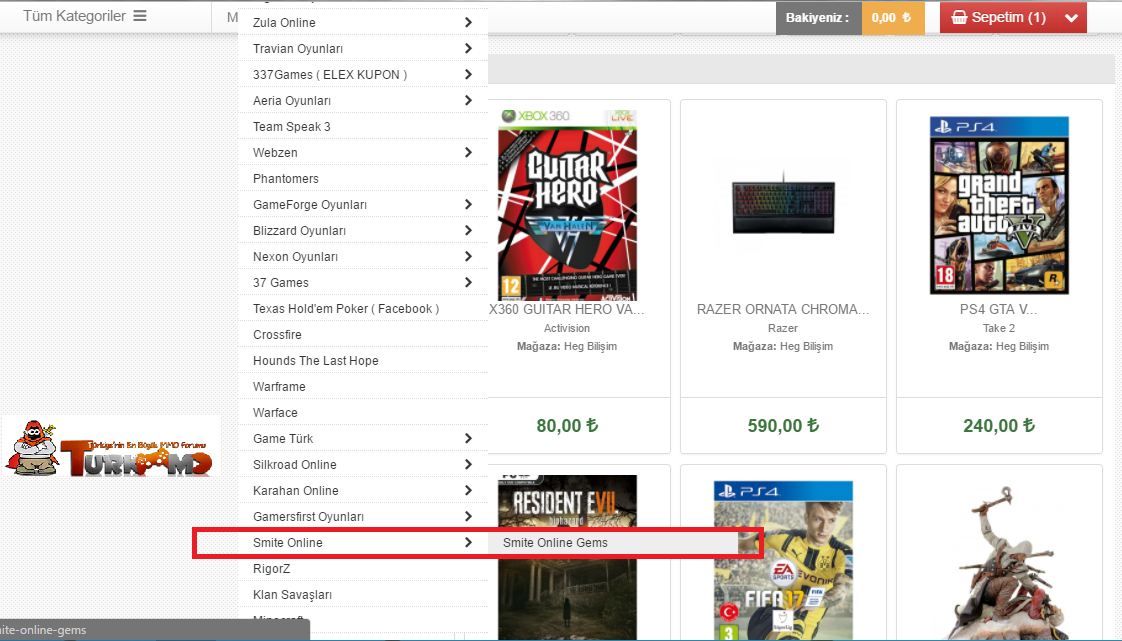Open the Razer Ornata Chroma keyboard image

784,205
